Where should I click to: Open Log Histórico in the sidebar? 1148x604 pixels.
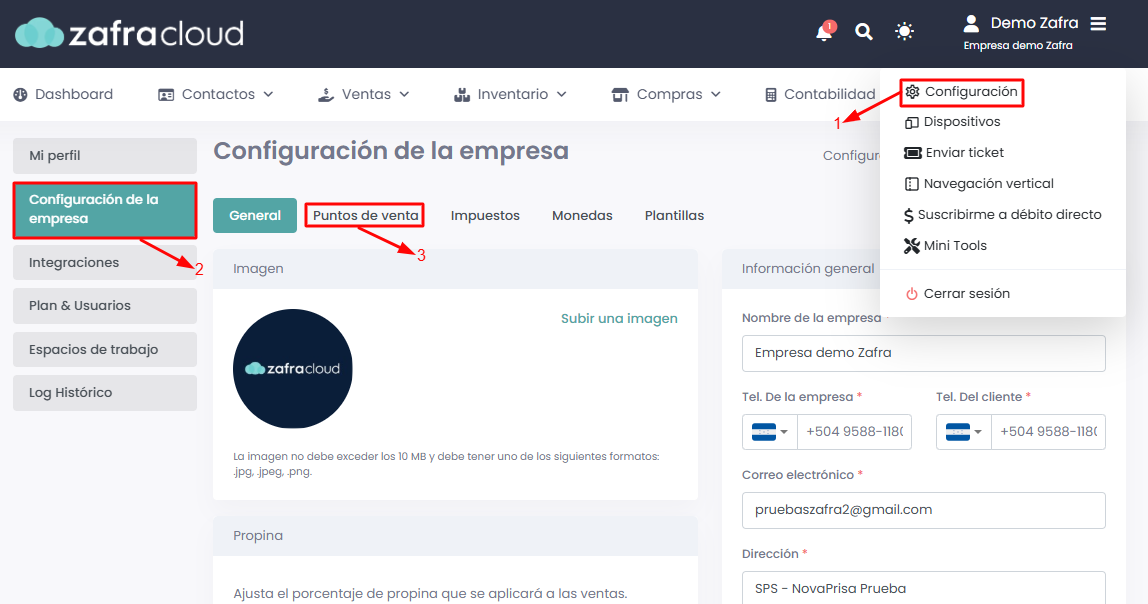[105, 393]
